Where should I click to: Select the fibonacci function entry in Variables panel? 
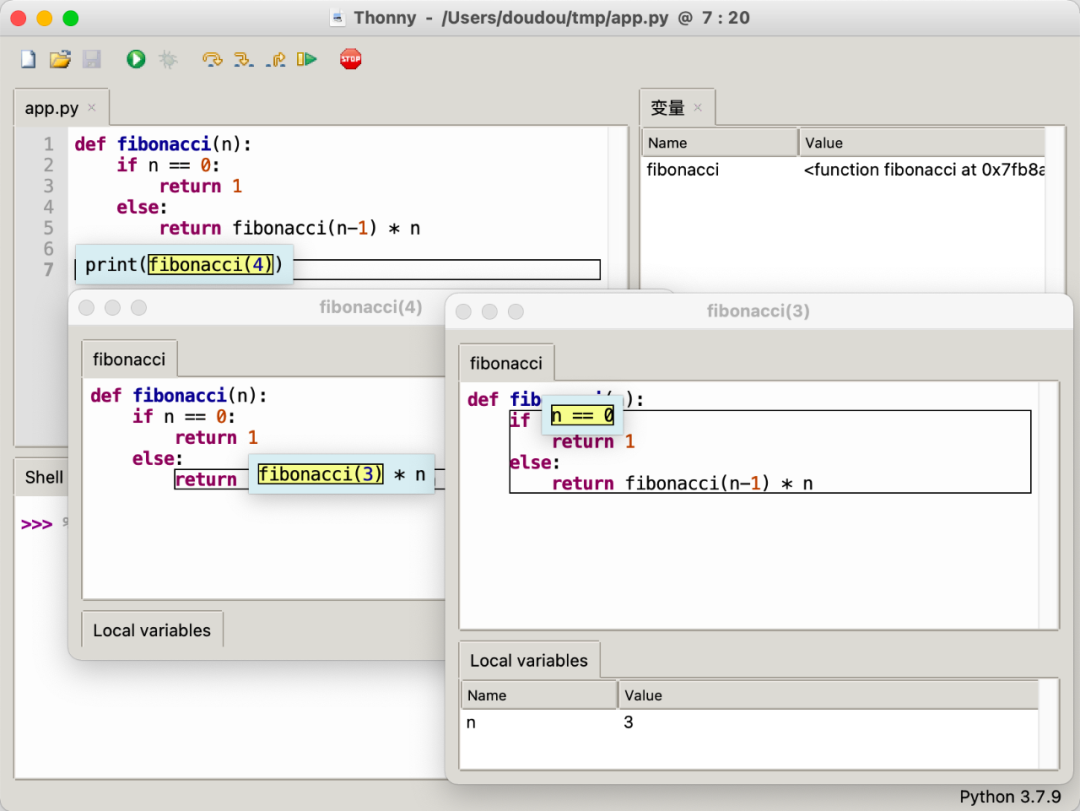tap(682, 170)
